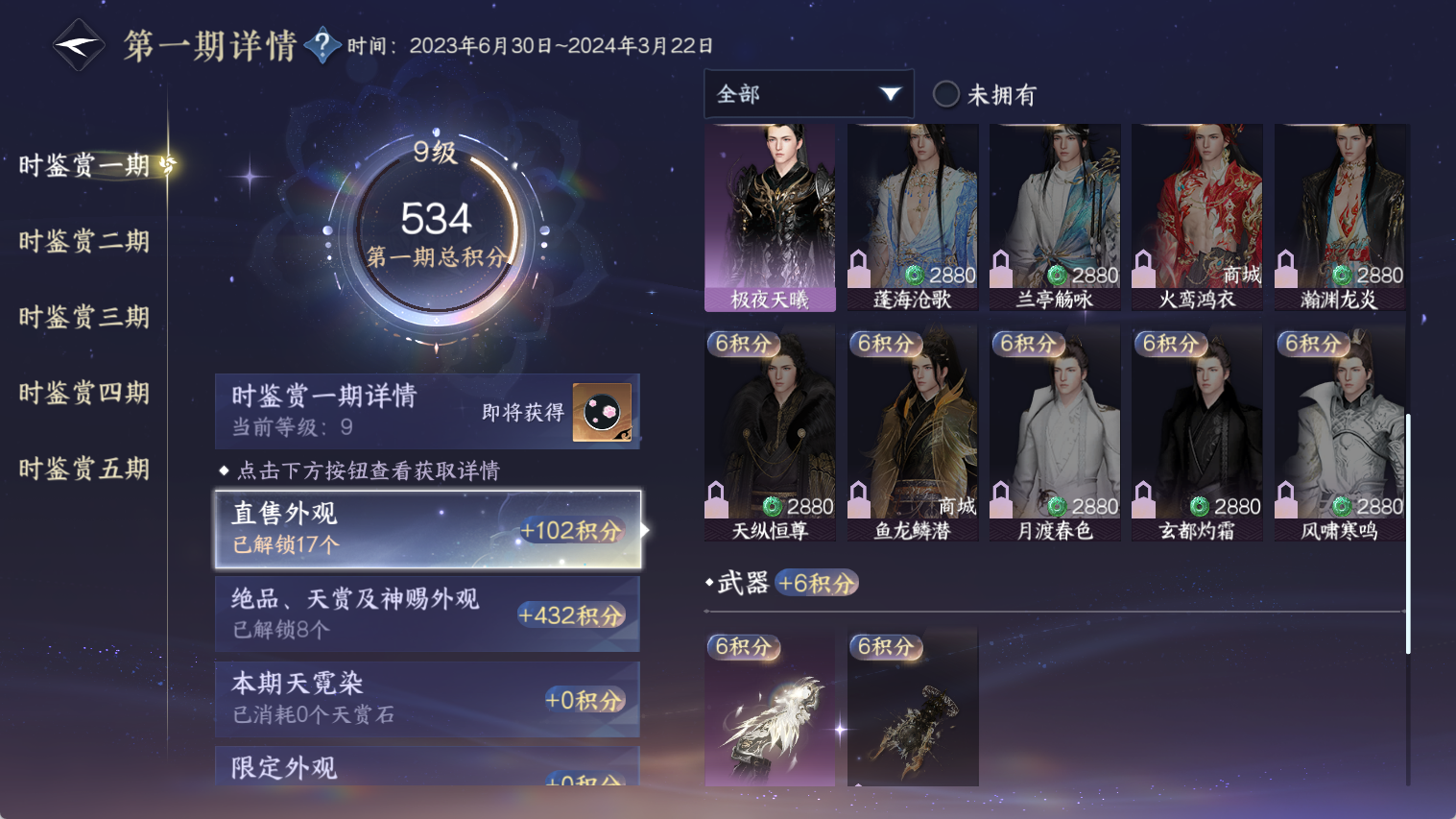Click the hanger icon on 天纵恒尊
1456x819 pixels.
[716, 499]
